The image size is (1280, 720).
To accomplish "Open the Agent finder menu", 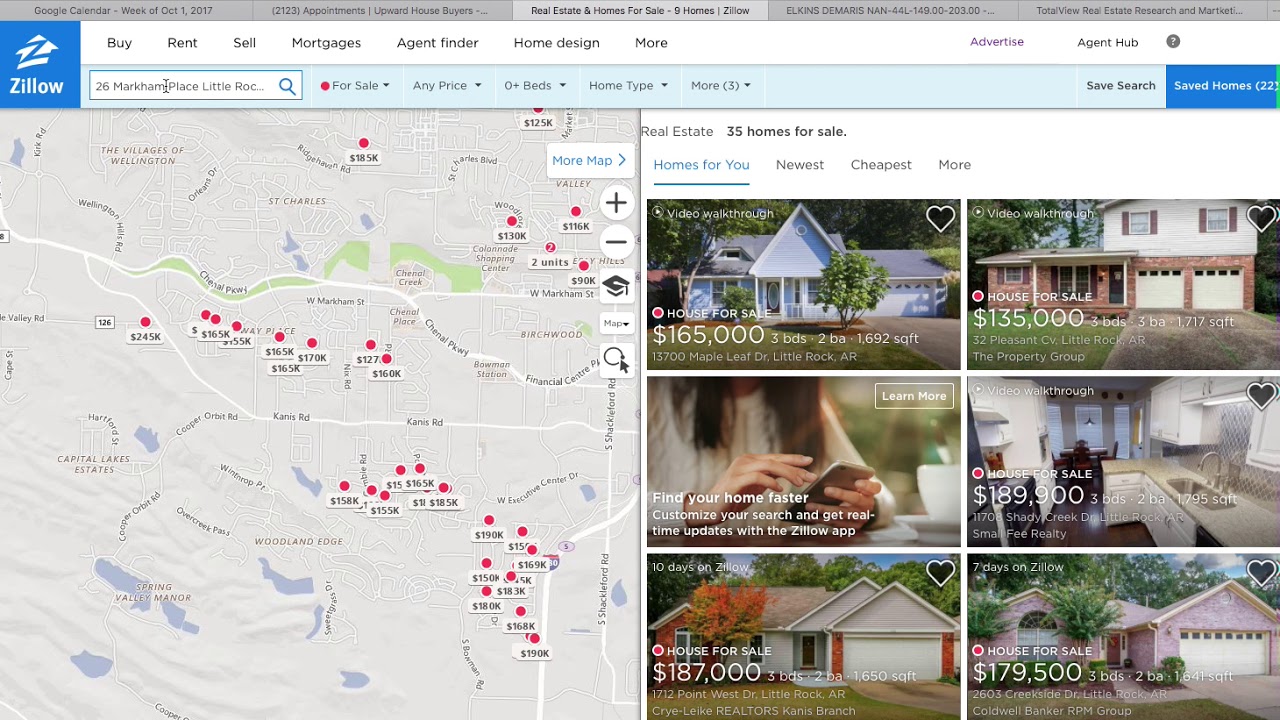I will pos(437,43).
